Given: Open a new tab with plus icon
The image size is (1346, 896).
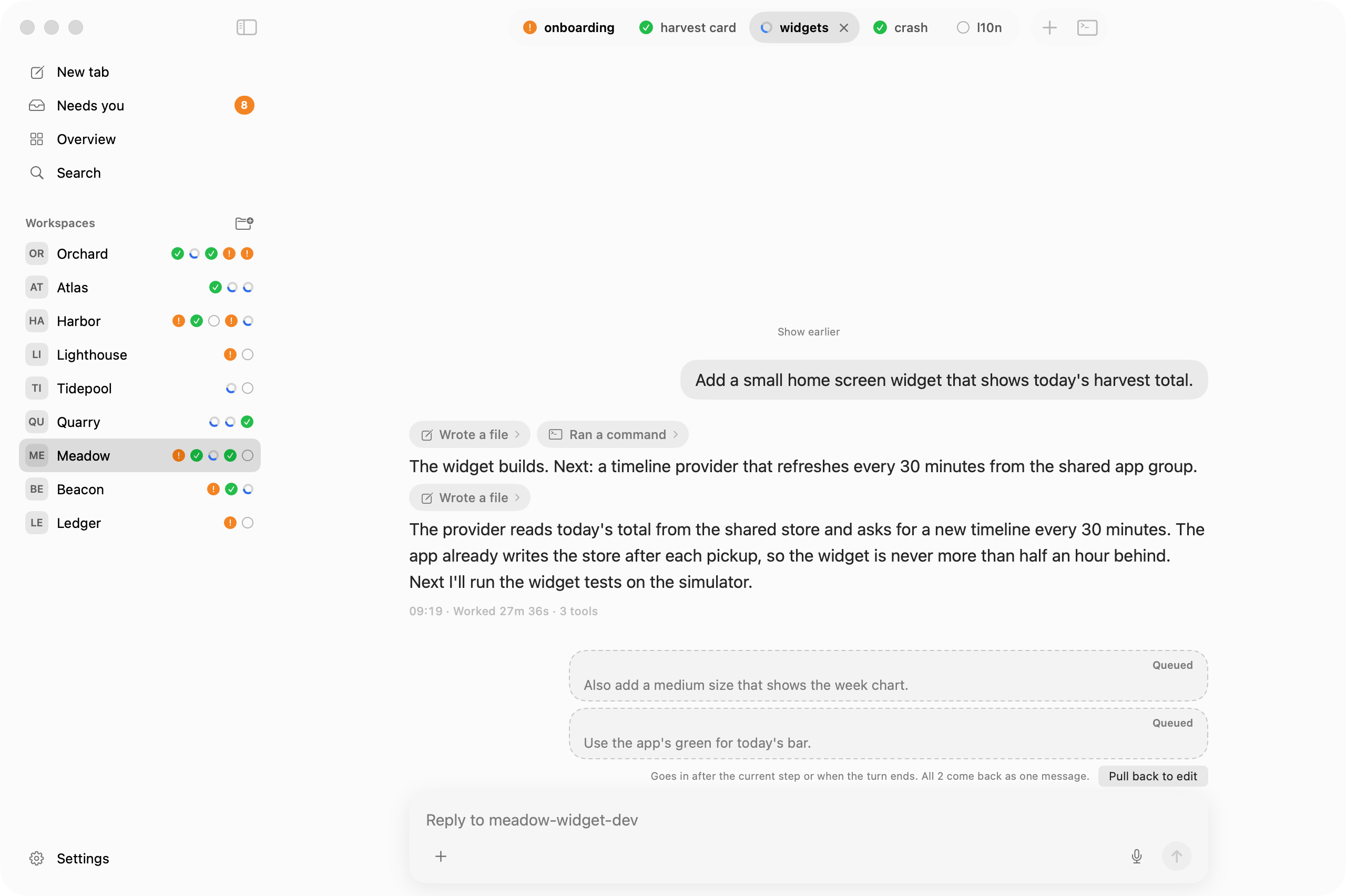Looking at the screenshot, I should [x=1049, y=27].
